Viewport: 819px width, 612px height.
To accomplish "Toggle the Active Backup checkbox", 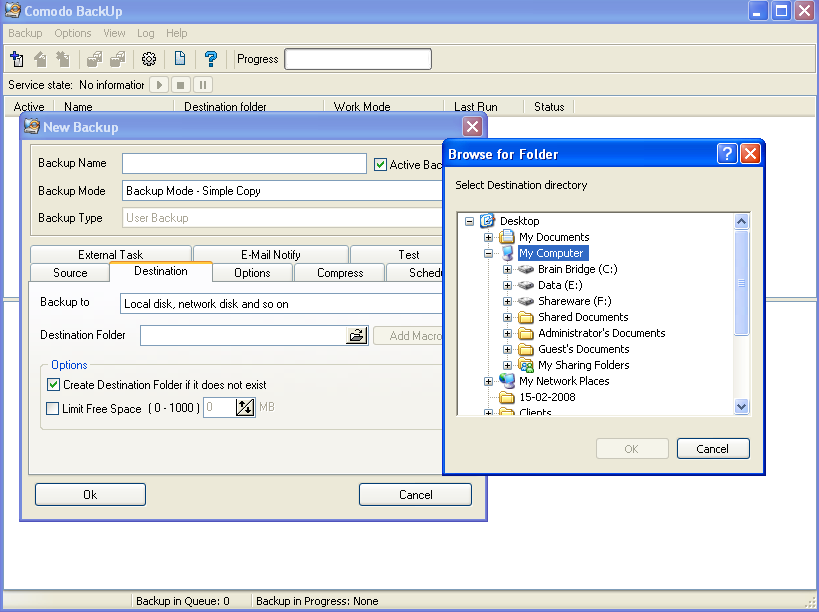I will [380, 165].
